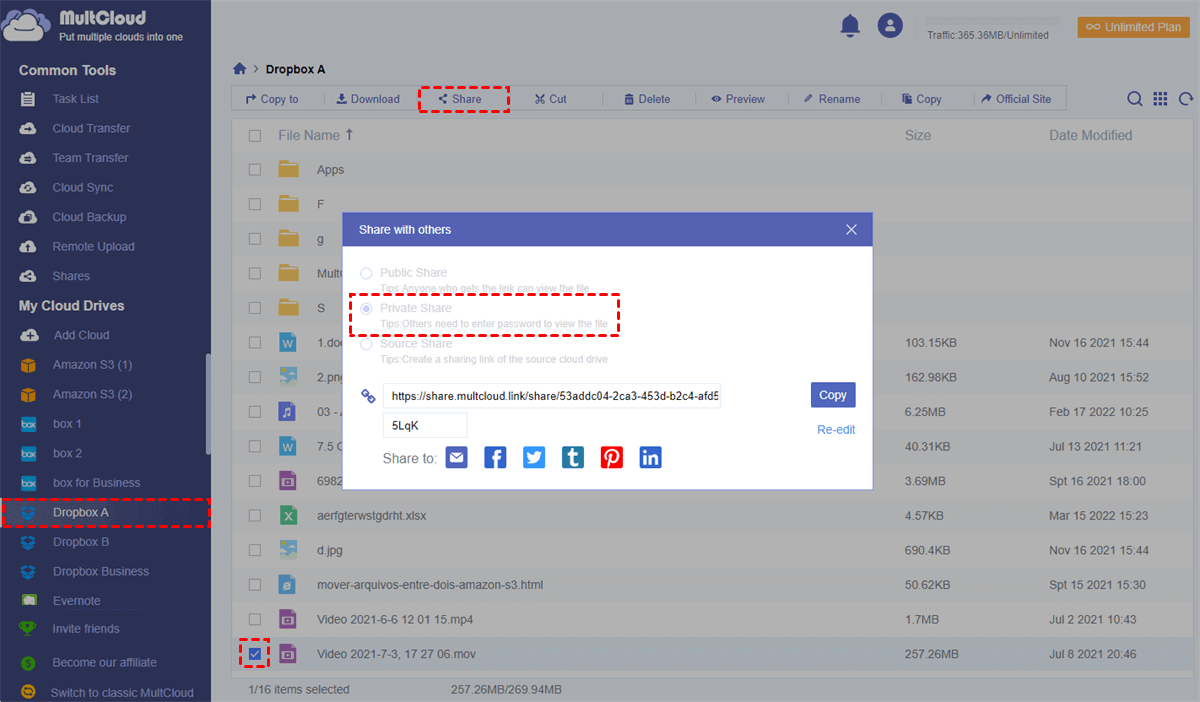The height and width of the screenshot is (702, 1200).
Task: Click Become our affiliate link
Action: point(104,662)
